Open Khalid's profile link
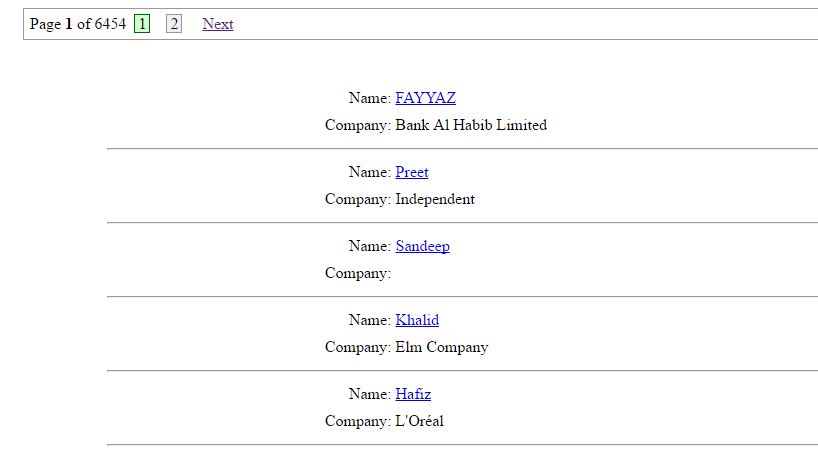 tap(416, 320)
